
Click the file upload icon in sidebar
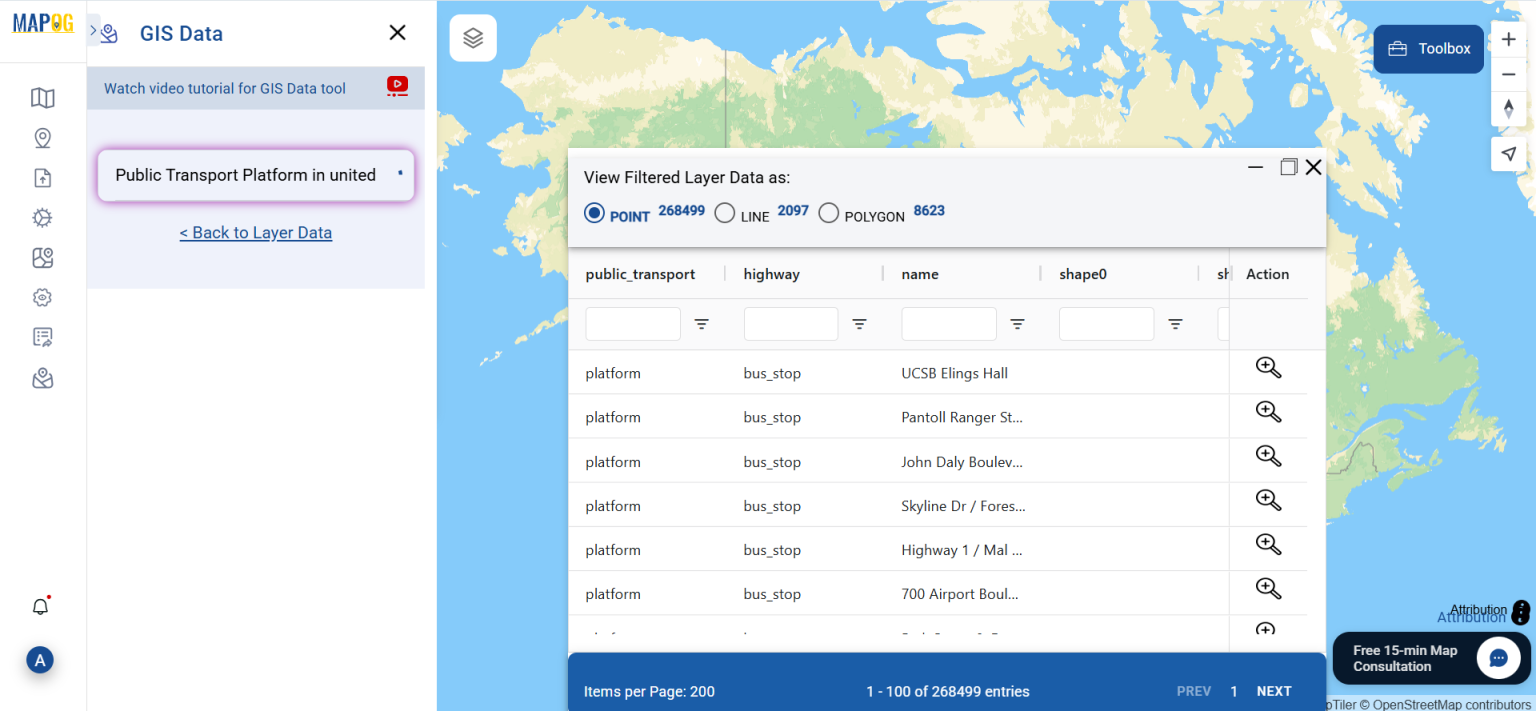(42, 177)
